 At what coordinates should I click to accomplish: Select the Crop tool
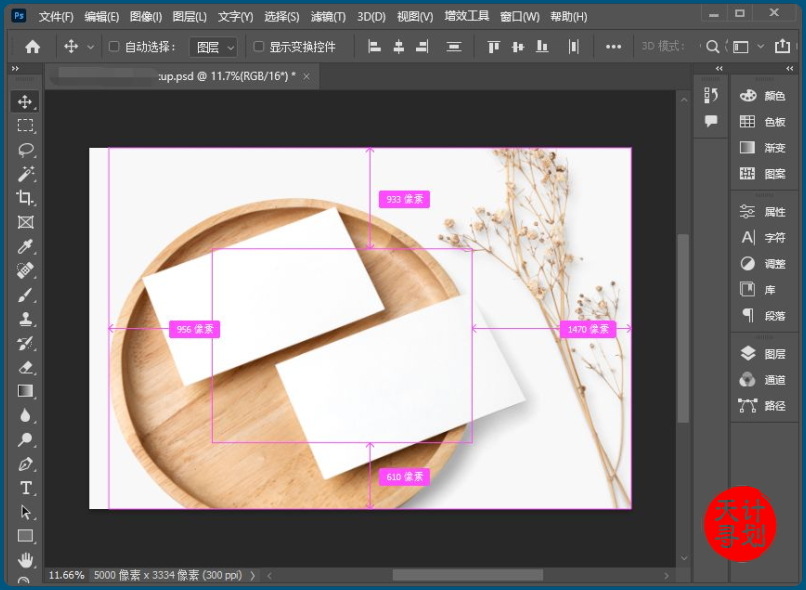(x=25, y=198)
